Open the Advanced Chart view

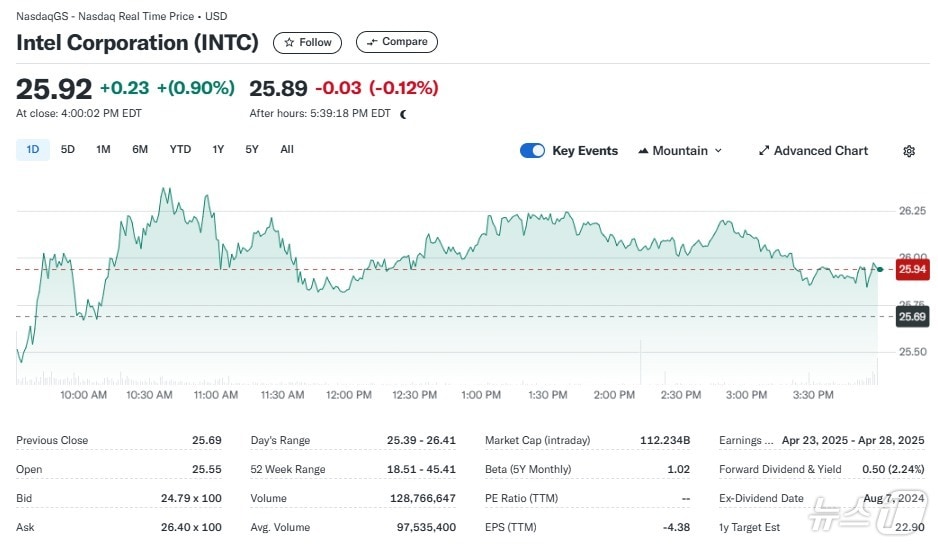pos(812,151)
